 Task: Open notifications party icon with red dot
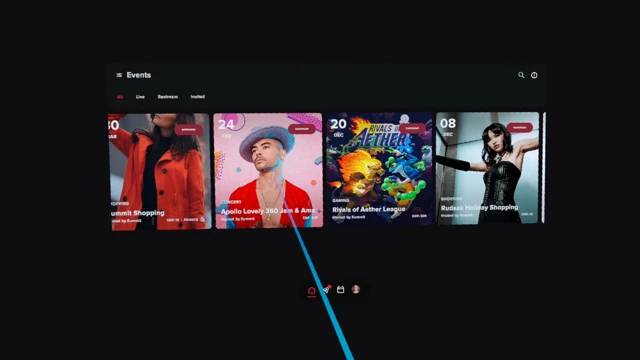pyautogui.click(x=326, y=289)
